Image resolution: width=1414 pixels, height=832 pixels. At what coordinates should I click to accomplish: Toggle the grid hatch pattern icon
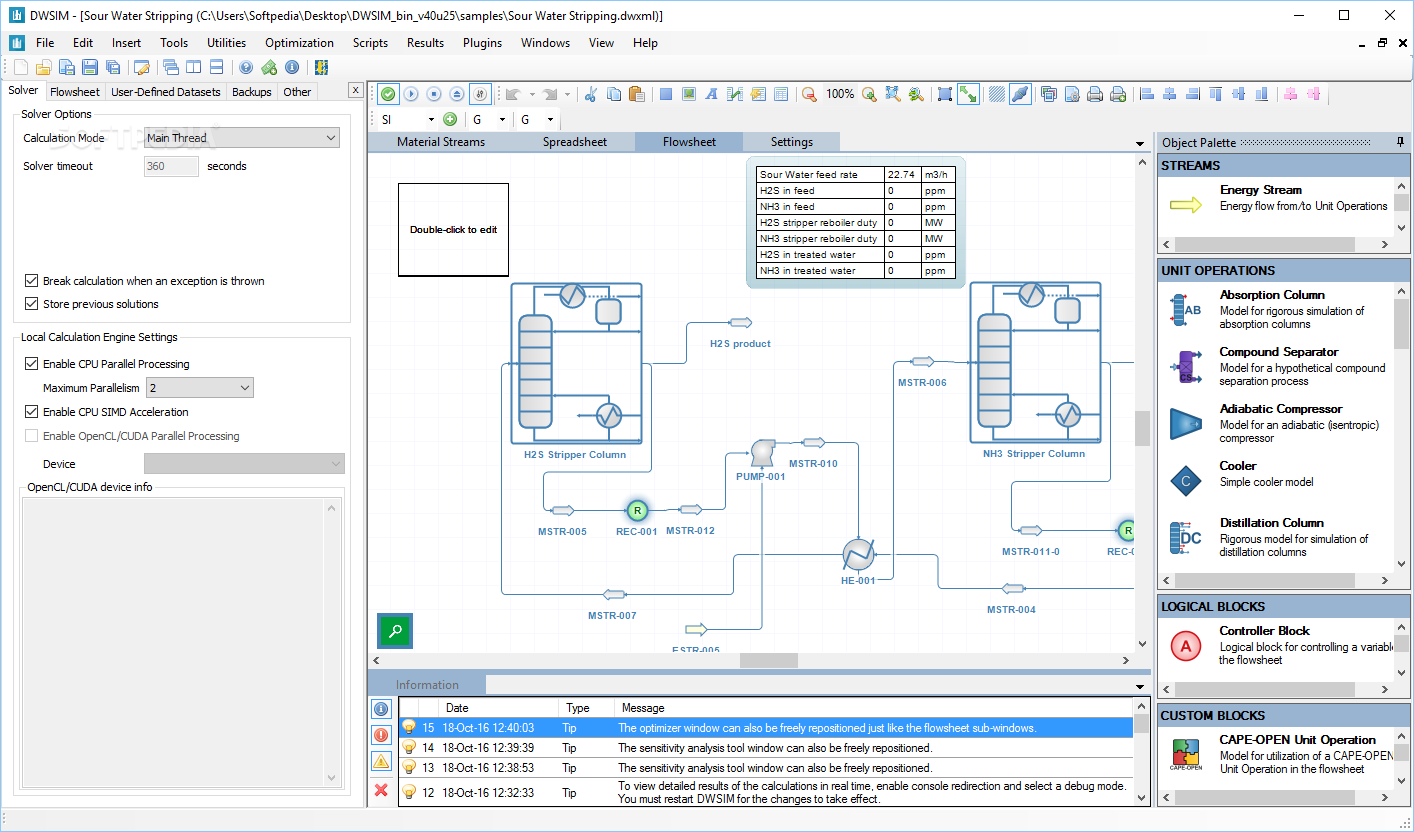[x=997, y=94]
